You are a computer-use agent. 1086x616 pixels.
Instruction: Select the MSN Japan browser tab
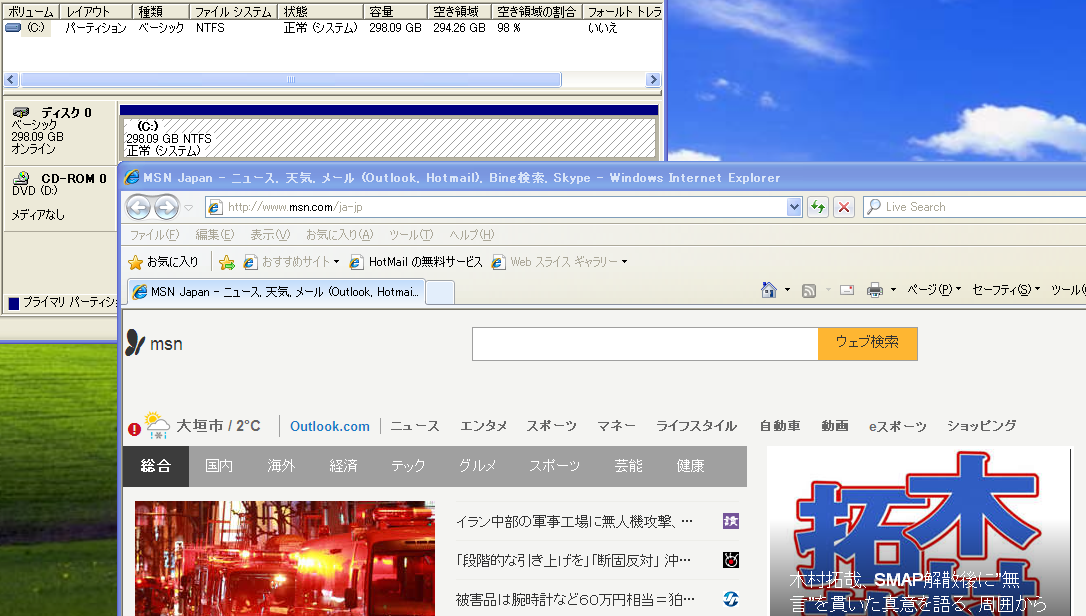(x=276, y=292)
